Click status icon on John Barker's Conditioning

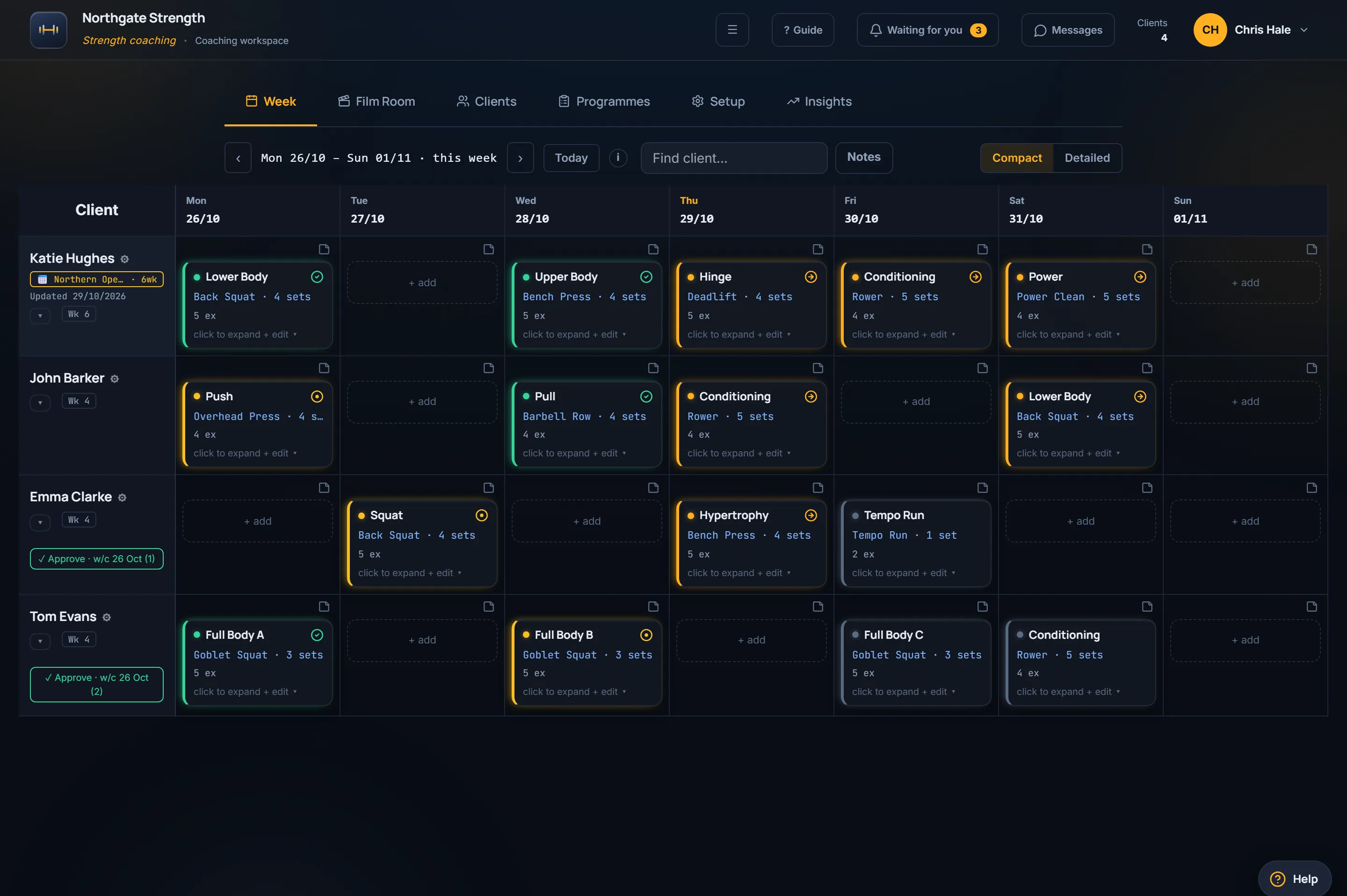point(811,397)
